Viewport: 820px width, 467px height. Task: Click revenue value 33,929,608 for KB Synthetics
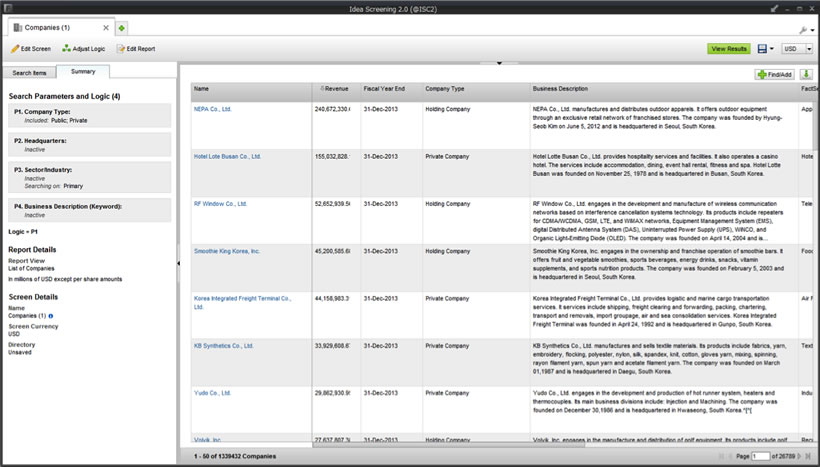[333, 346]
